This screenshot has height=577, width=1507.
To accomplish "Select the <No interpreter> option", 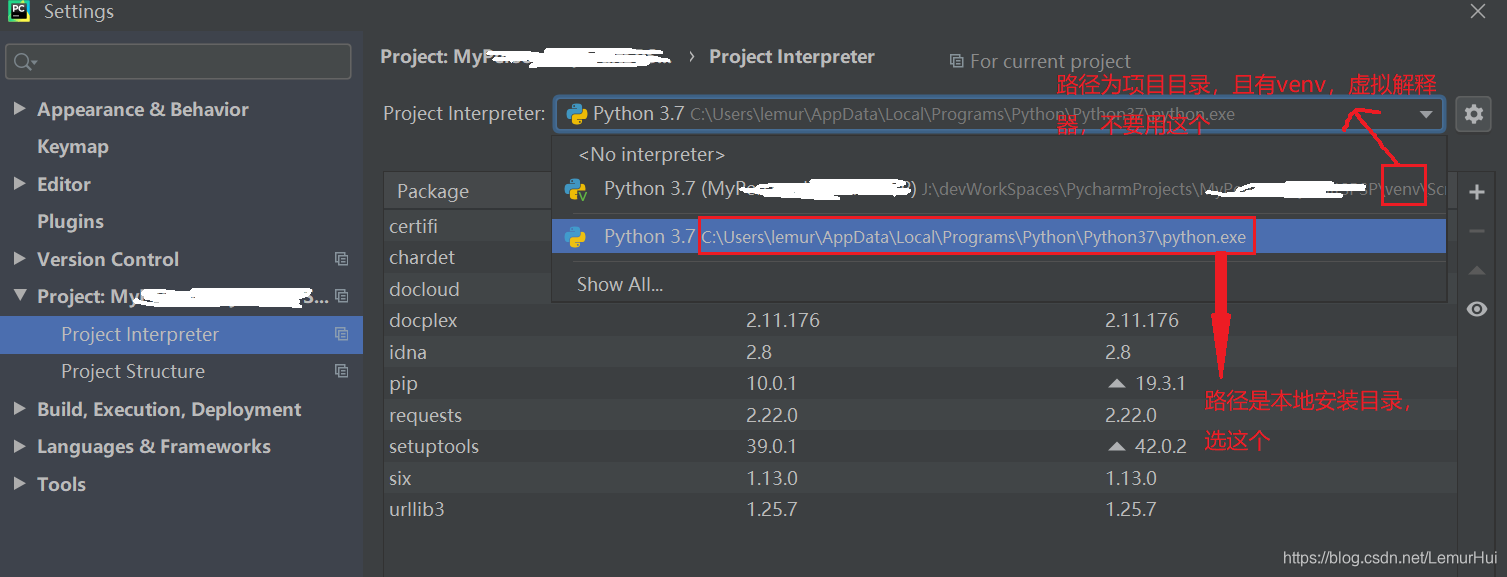I will coord(650,154).
